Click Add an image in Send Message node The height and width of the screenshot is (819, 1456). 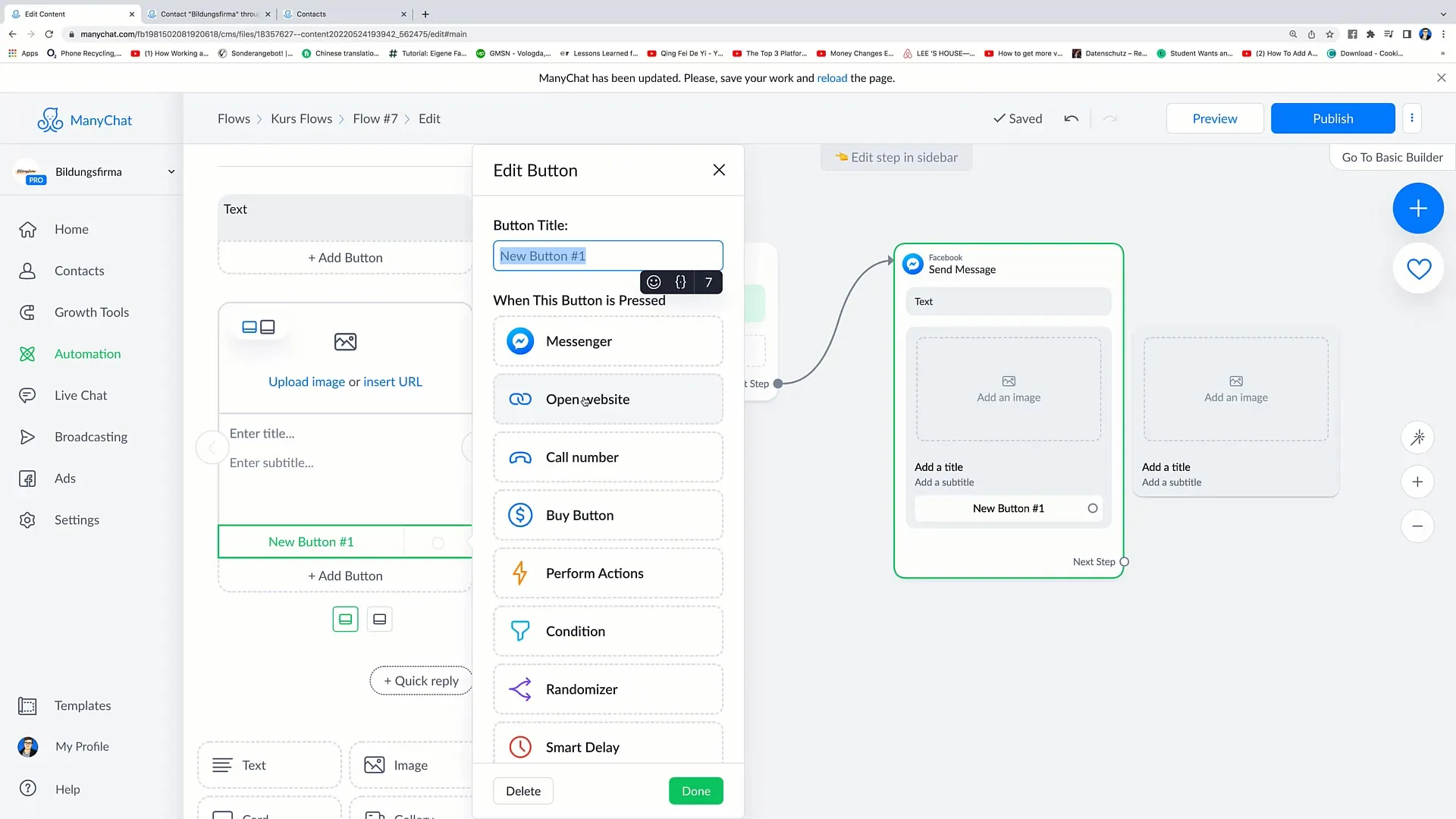point(1008,389)
